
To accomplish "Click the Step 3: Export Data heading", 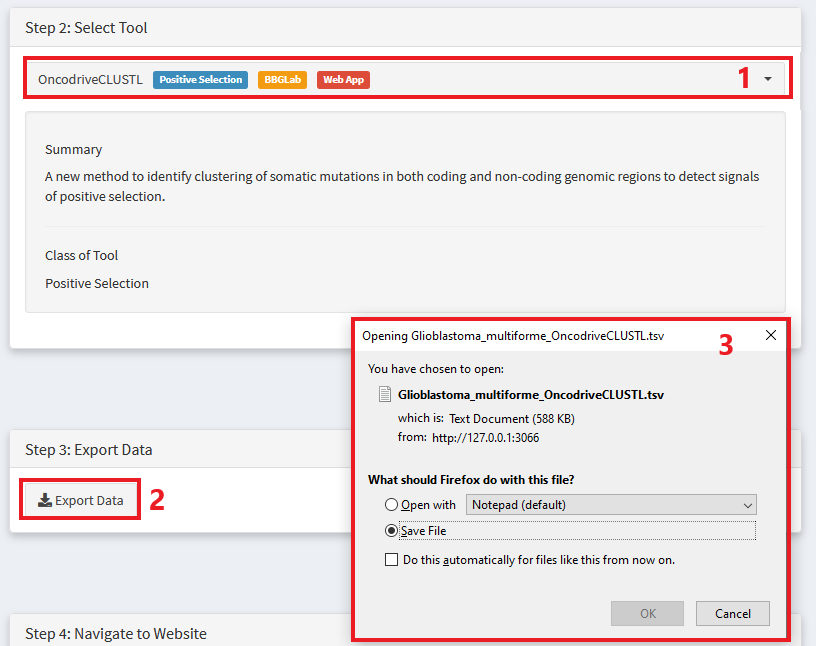I will (x=88, y=450).
